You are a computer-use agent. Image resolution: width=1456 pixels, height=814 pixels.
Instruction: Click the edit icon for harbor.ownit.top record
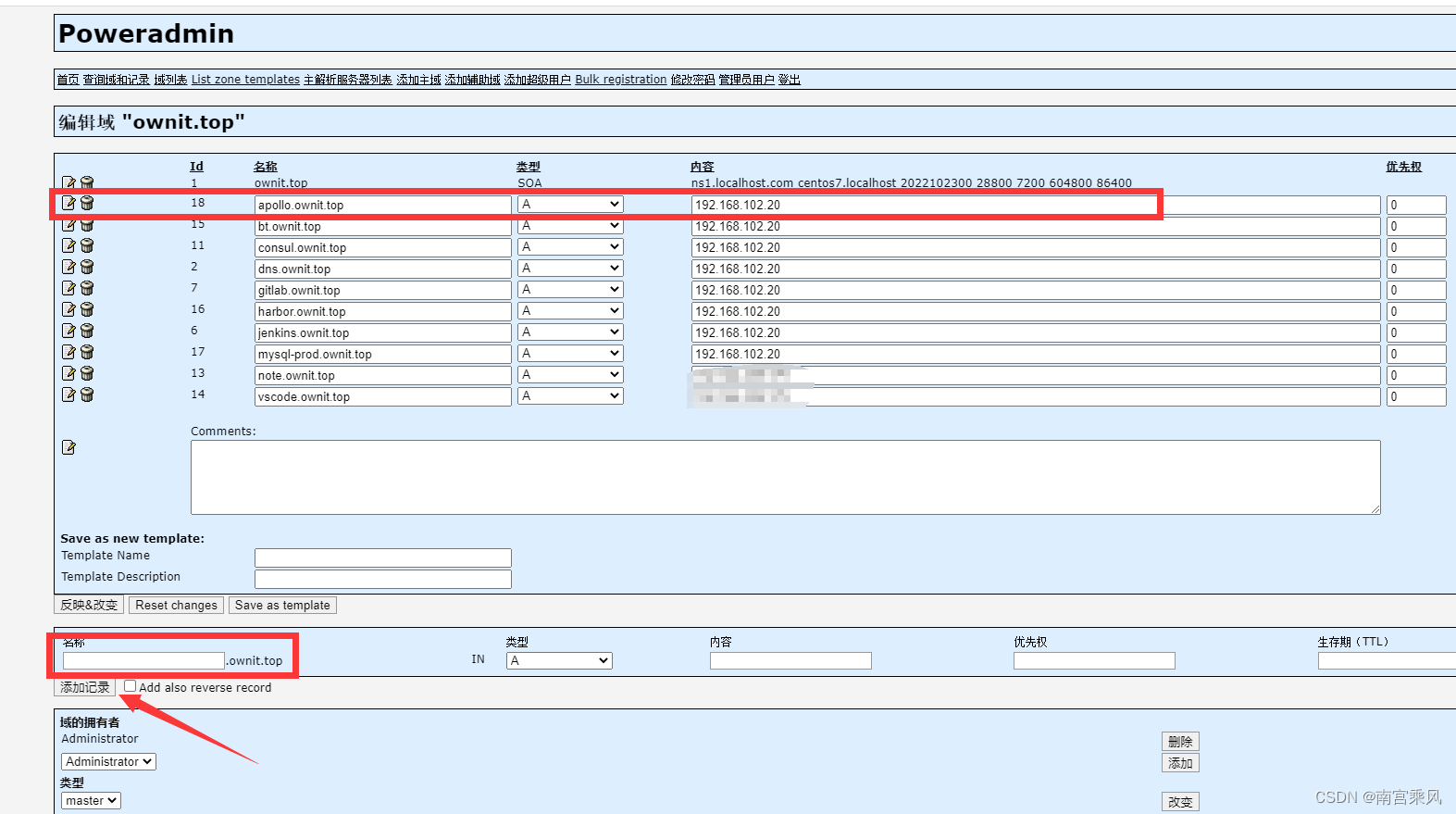68,309
